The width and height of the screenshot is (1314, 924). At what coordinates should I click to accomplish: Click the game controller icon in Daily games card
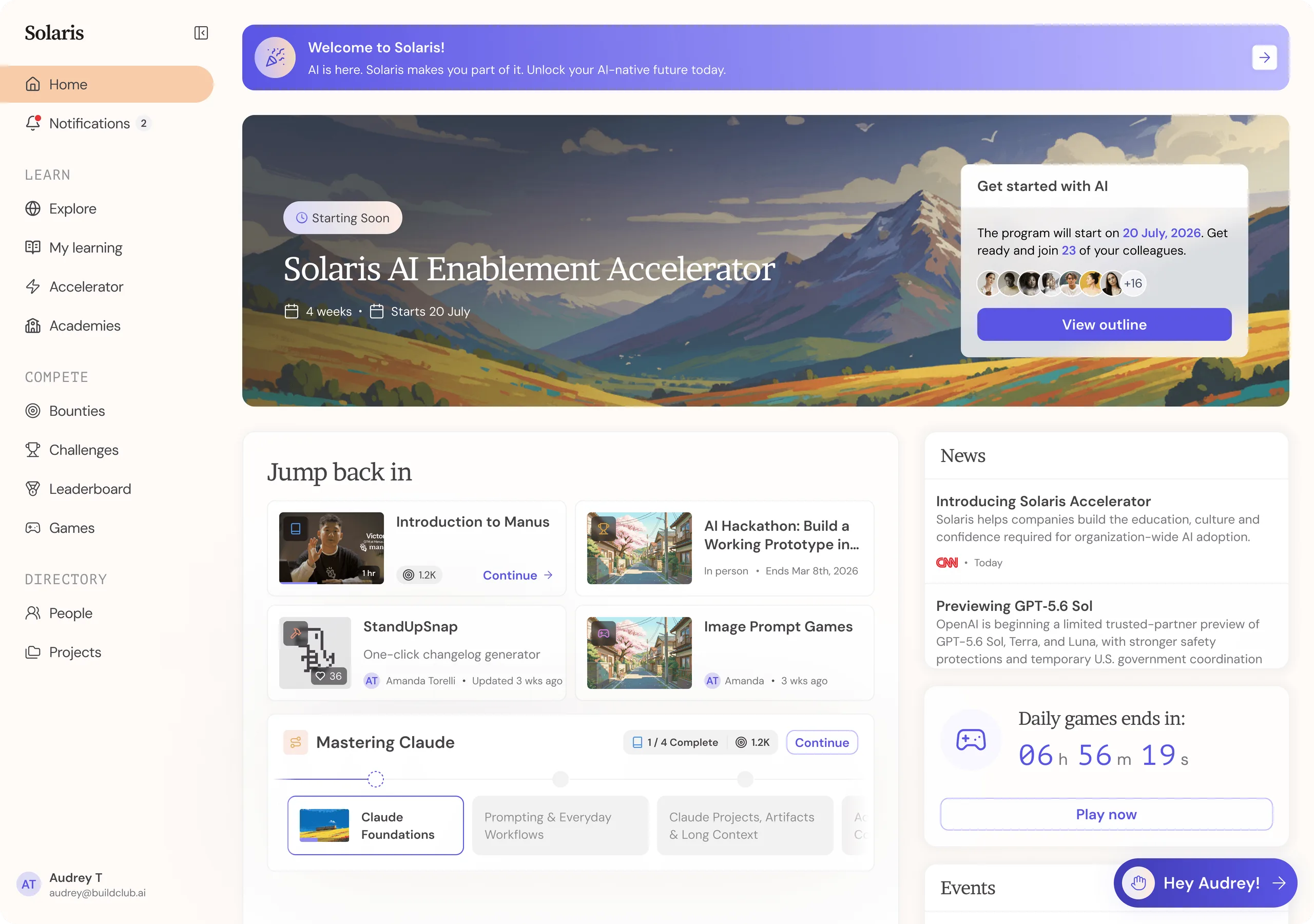971,740
